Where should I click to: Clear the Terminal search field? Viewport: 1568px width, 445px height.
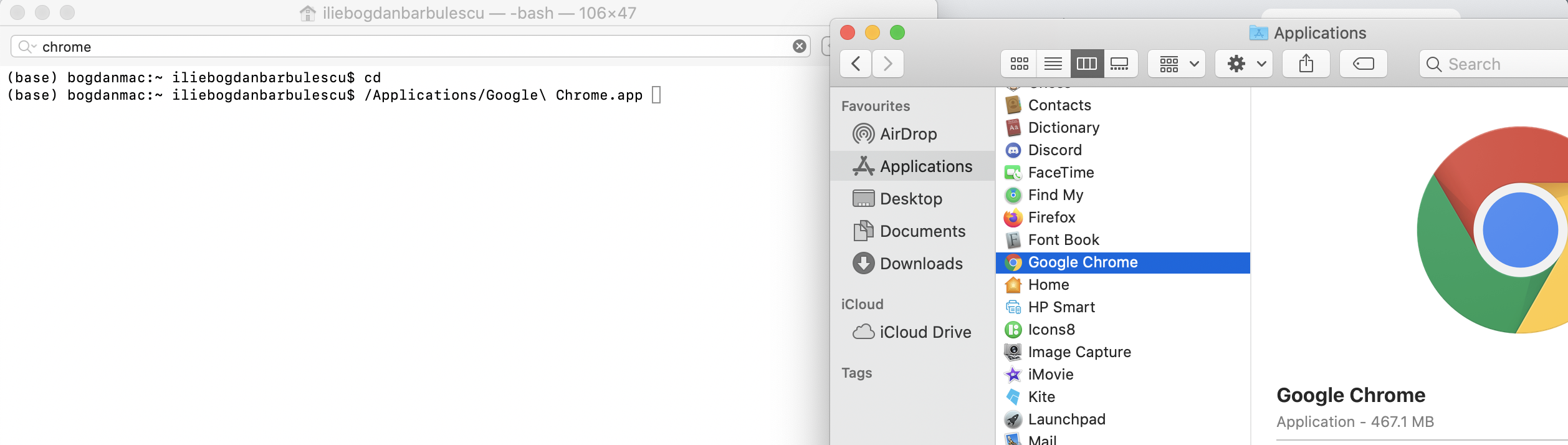799,46
